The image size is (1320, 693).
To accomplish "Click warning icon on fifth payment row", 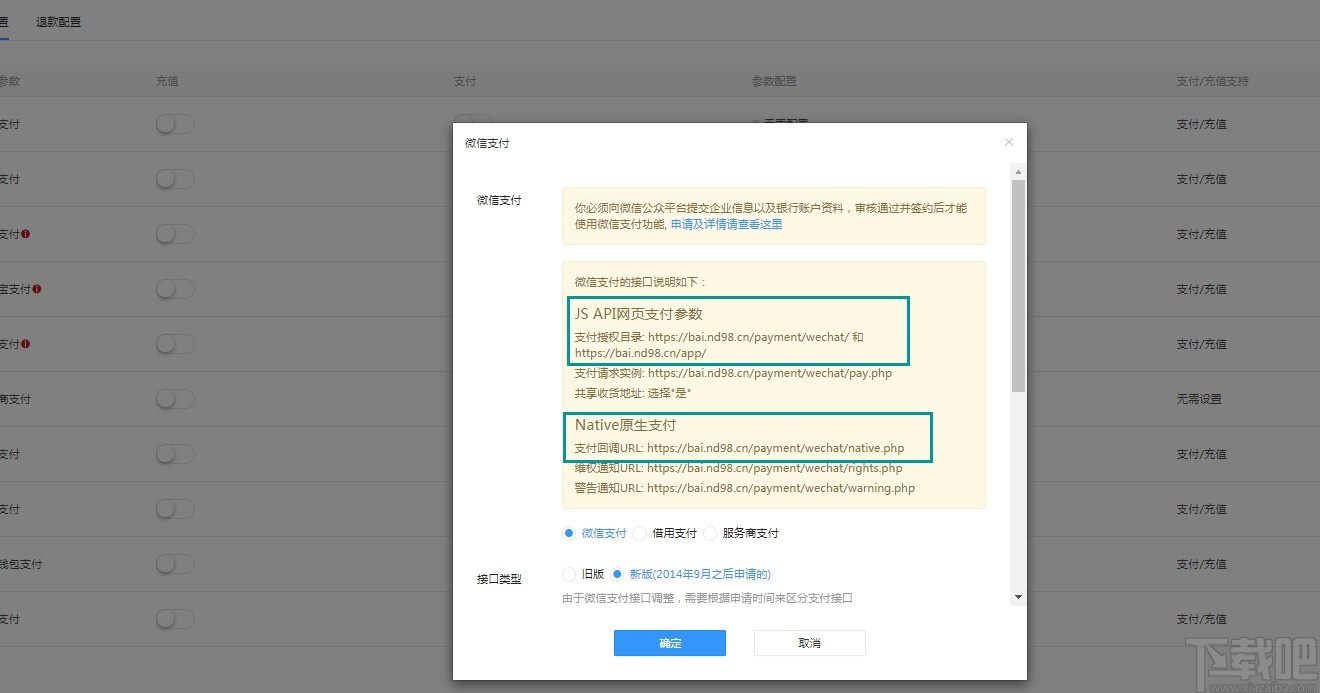I will pos(26,343).
